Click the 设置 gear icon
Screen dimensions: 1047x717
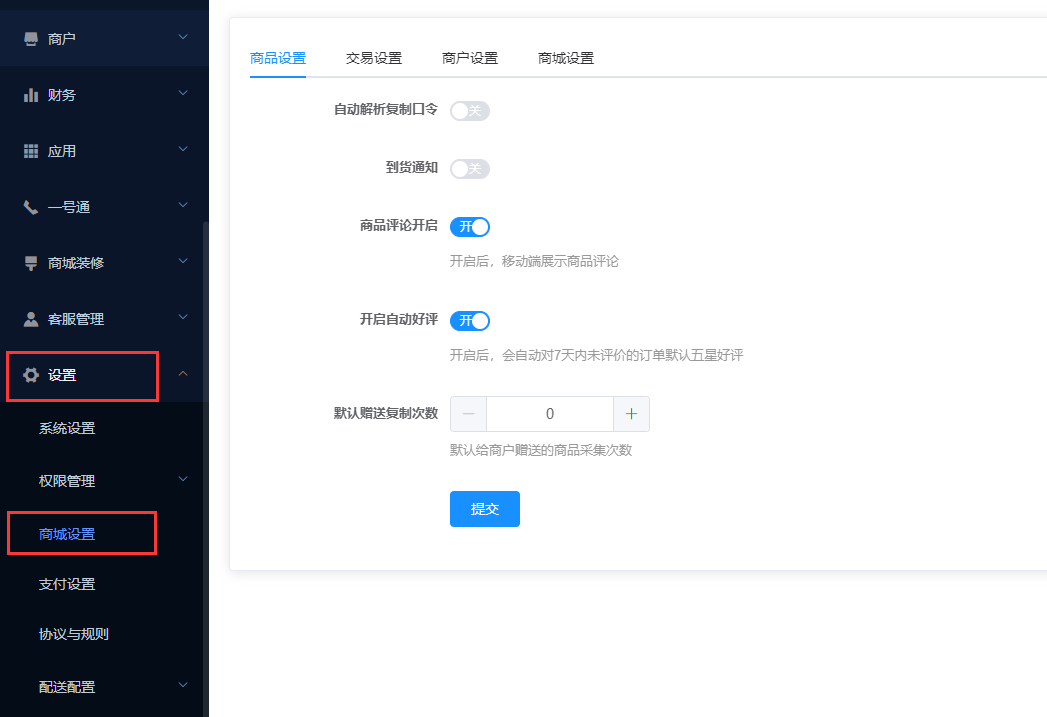click(31, 375)
